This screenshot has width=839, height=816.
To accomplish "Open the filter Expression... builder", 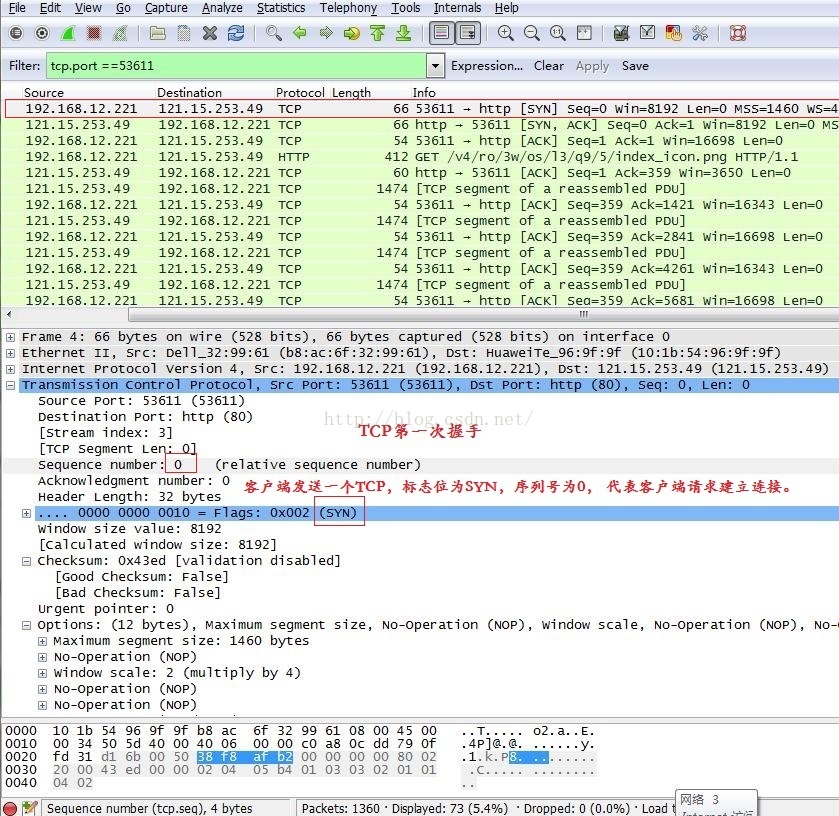I will point(487,66).
